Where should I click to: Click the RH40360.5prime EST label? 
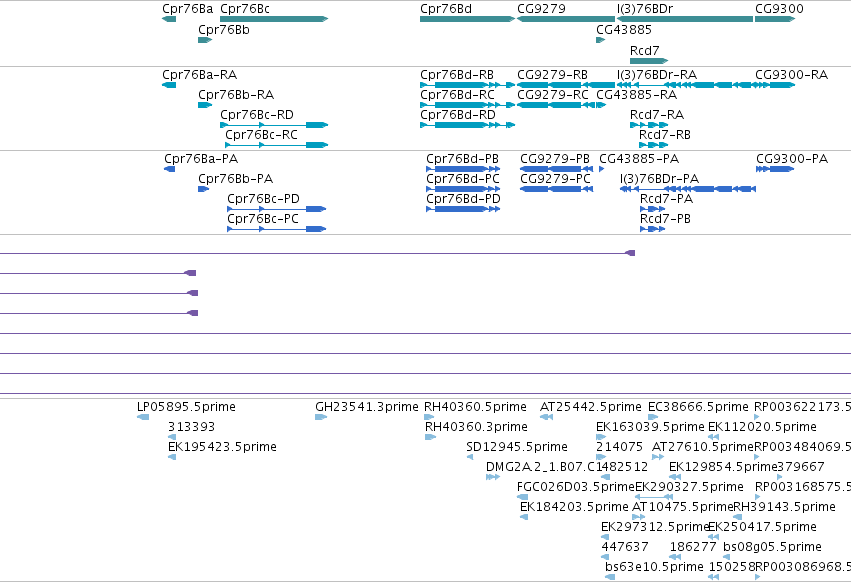point(475,407)
